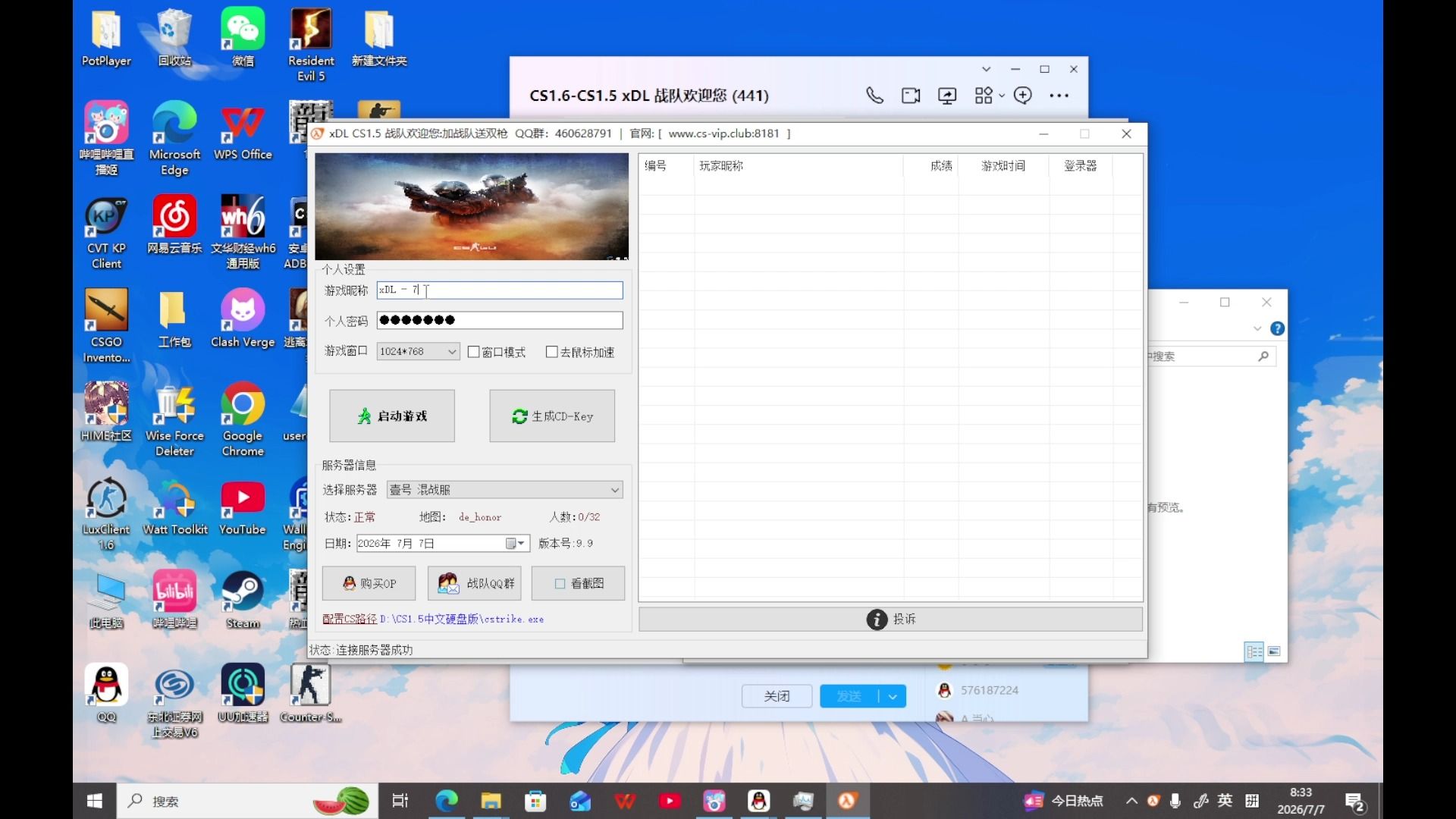This screenshot has height=819, width=1456.
Task: Open help icon in background Explorer window
Action: [x=1278, y=328]
